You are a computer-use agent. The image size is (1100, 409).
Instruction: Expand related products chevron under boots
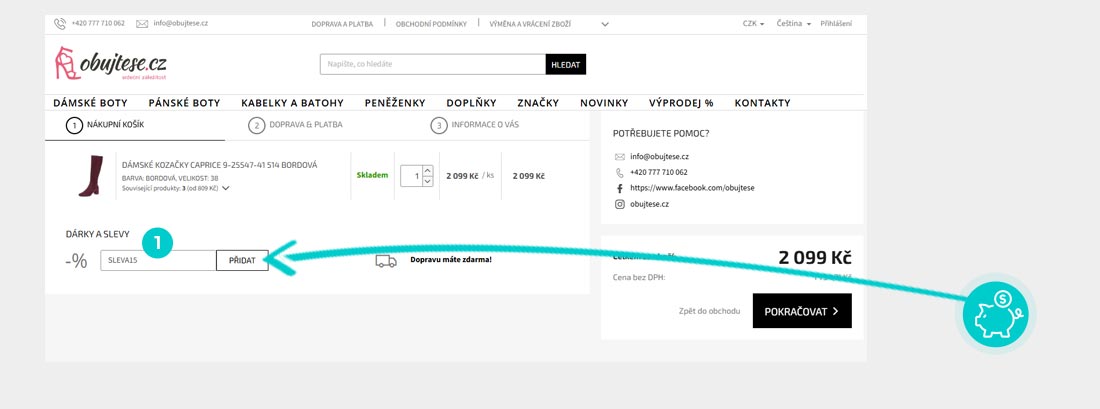coord(226,188)
